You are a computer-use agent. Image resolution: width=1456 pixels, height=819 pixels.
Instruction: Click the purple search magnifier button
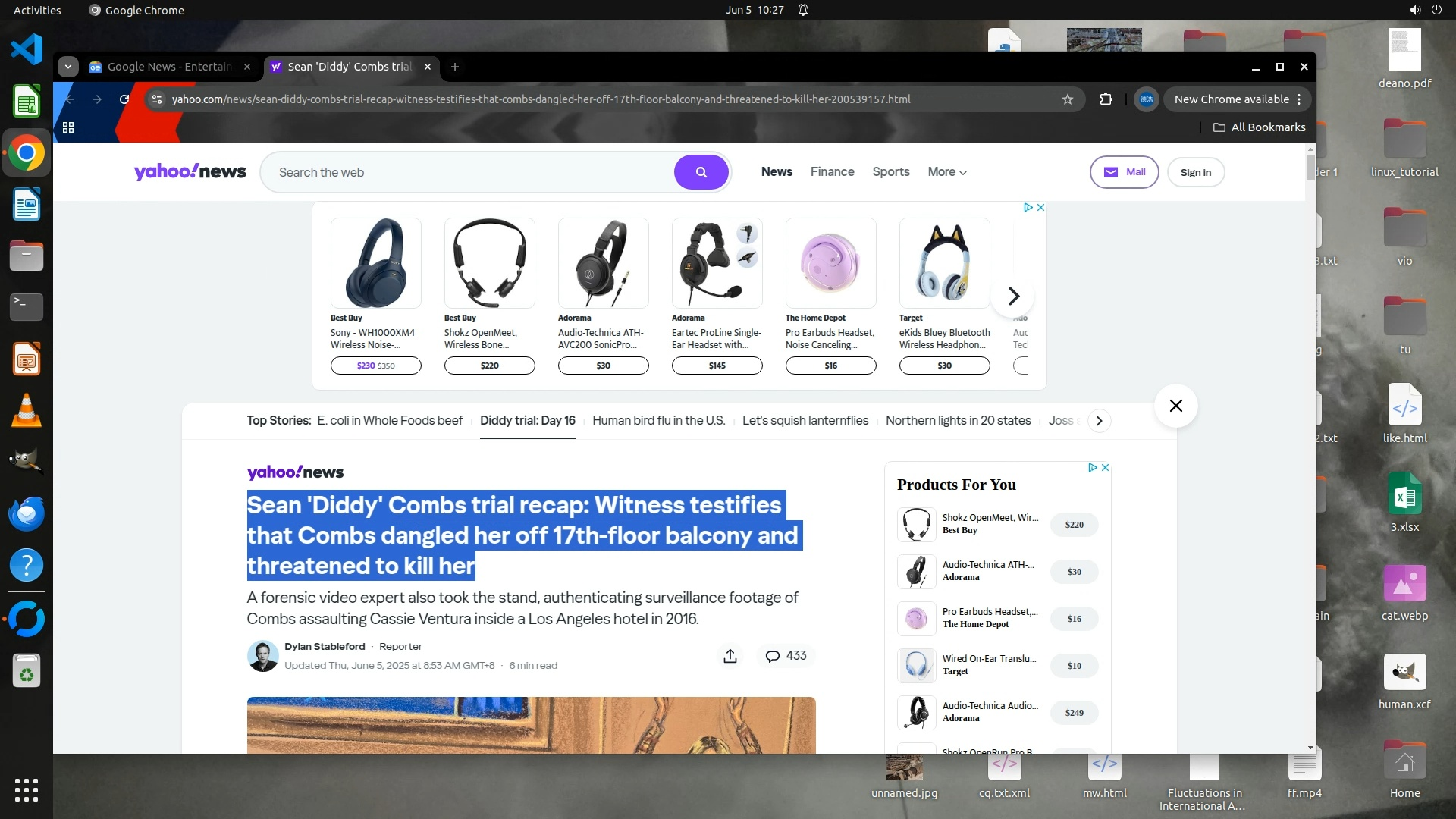pyautogui.click(x=701, y=172)
